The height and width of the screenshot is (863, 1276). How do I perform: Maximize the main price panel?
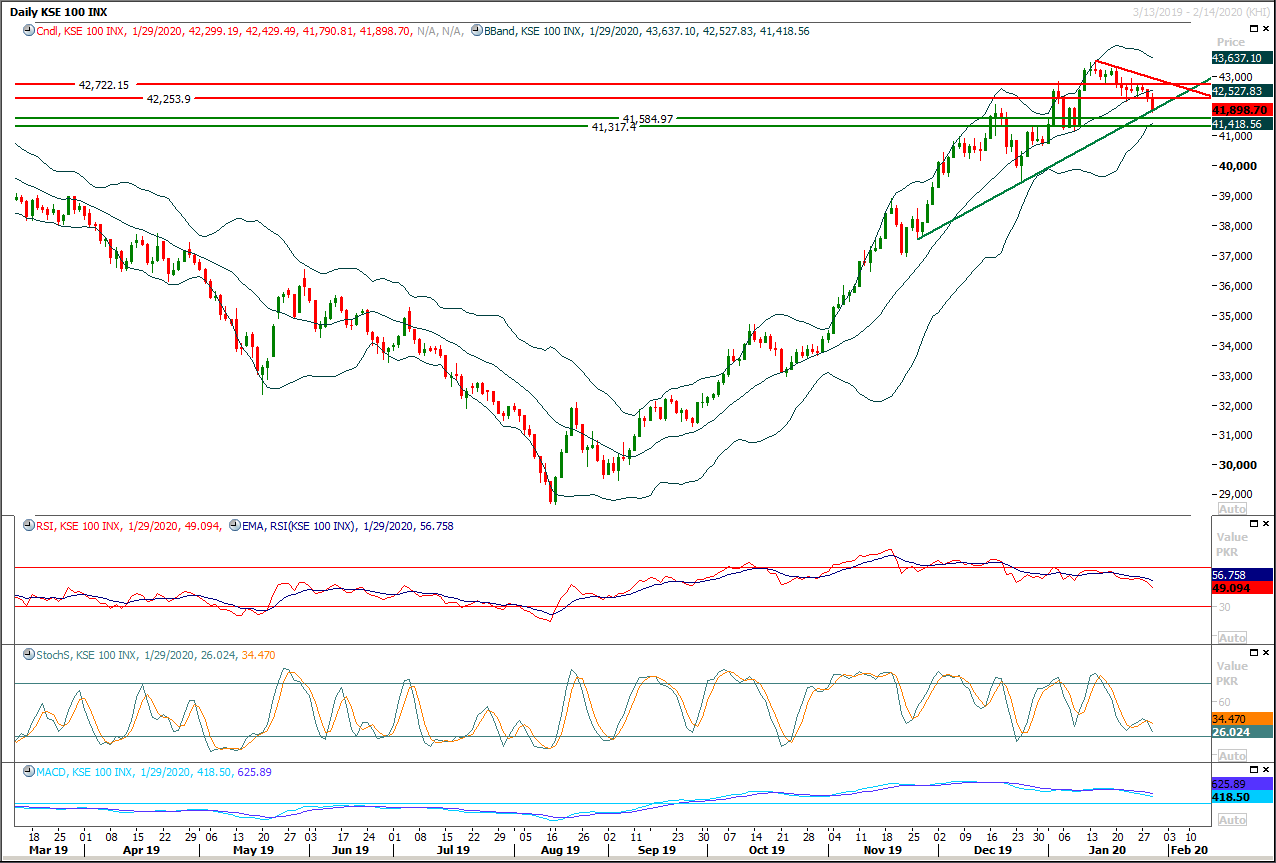1254,28
